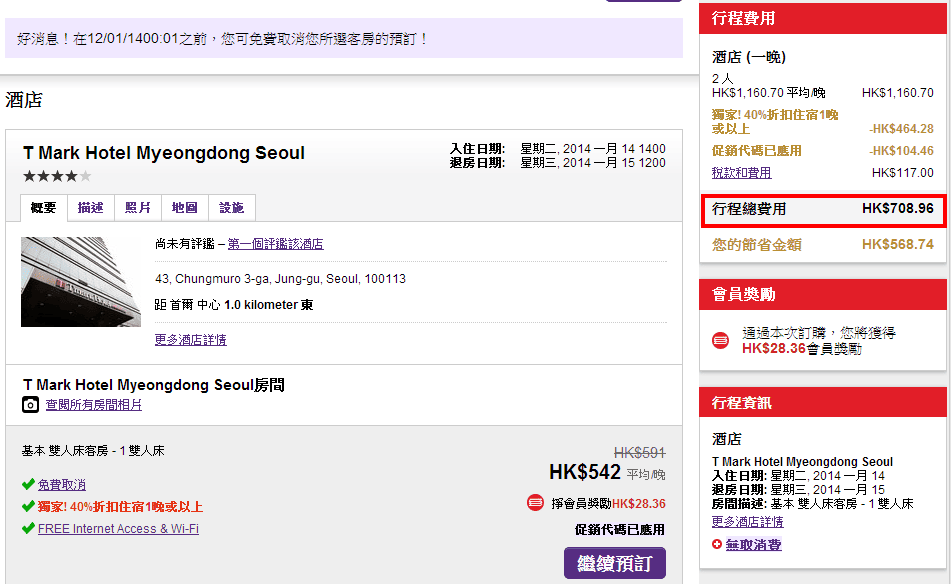Image resolution: width=951 pixels, height=584 pixels.
Task: Click the green checkmark beside FREE Internet Access
Action: tap(28, 529)
